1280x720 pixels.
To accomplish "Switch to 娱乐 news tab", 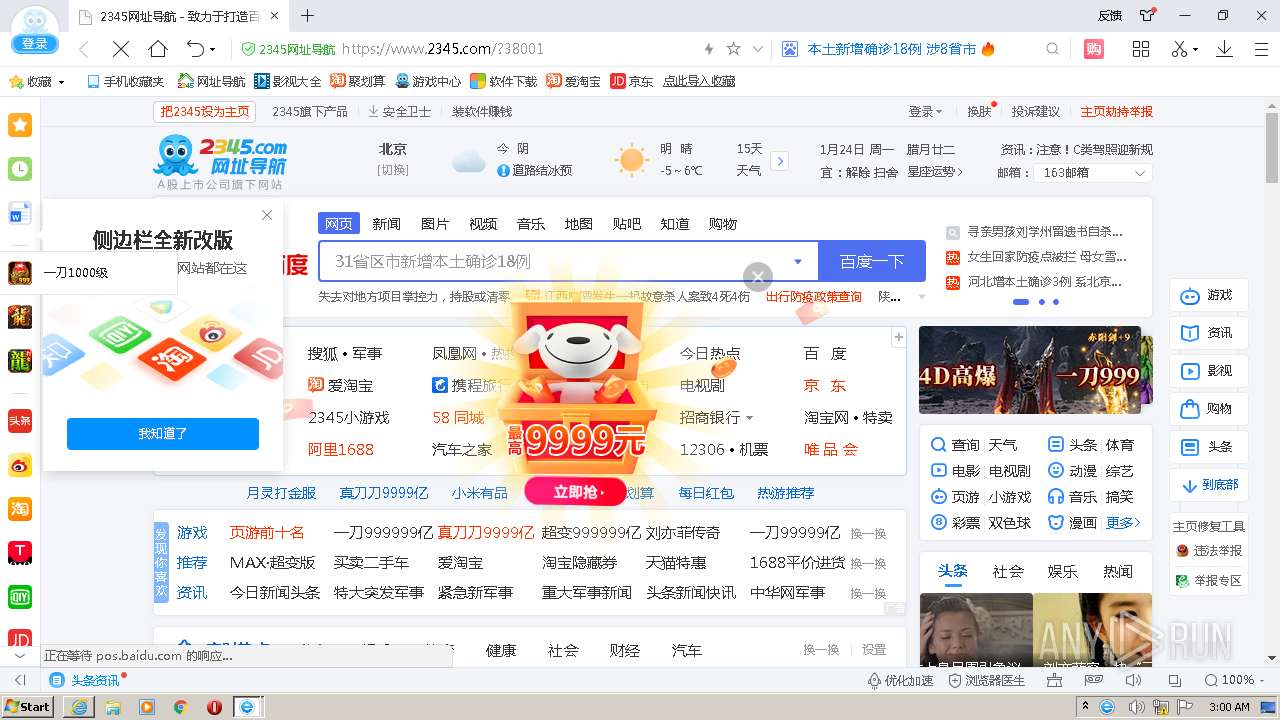I will tap(1062, 571).
